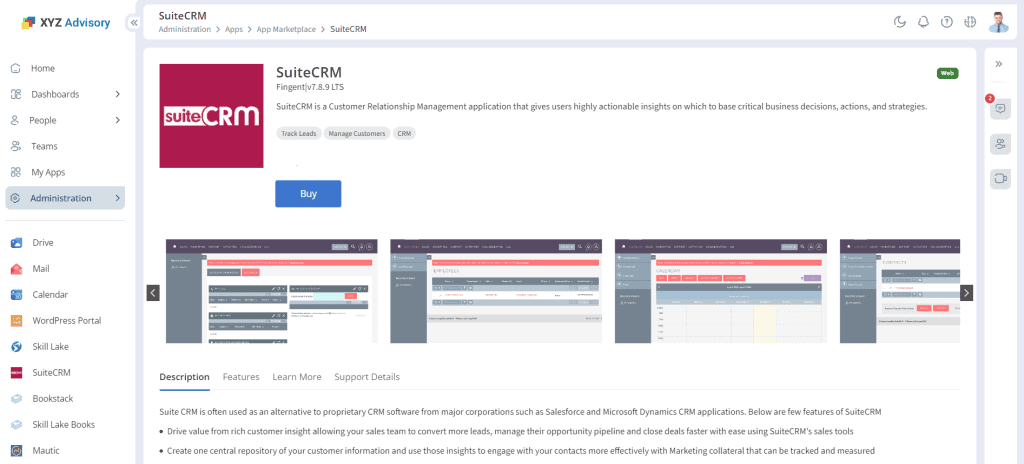Launch the Mautic app

pos(46,451)
